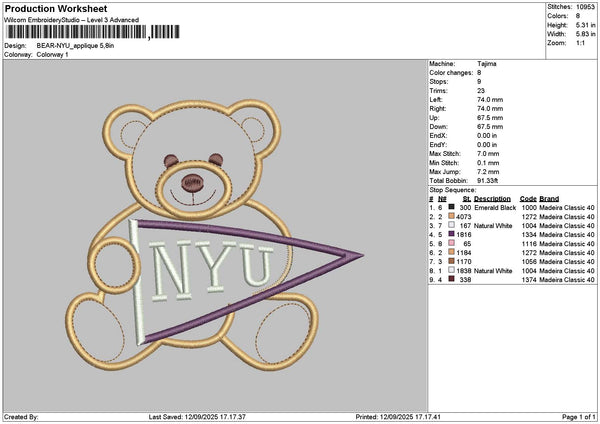Select the 'Last Saved: 12/09/2025 17.17.37' footer text
Image resolution: width=600 pixels, height=424 pixels.
(x=197, y=417)
